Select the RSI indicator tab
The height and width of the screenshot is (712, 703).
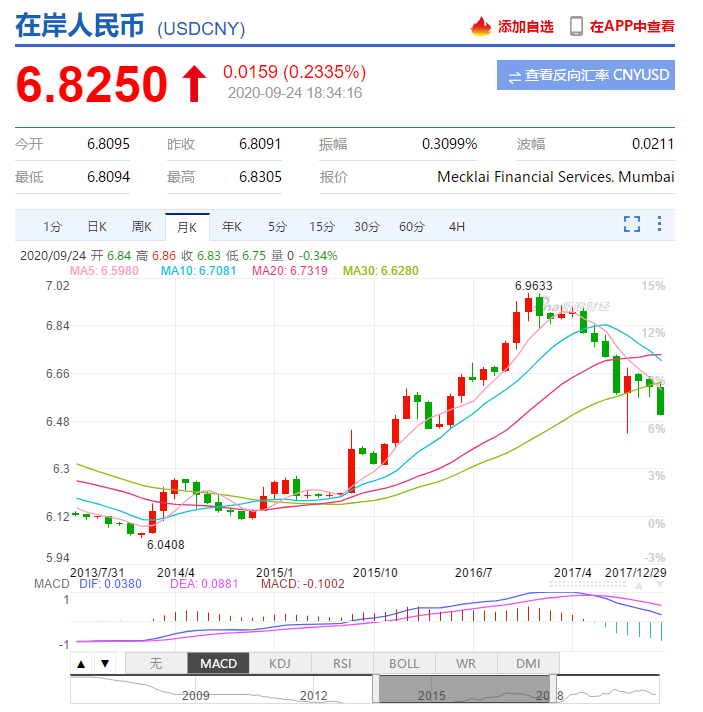(x=342, y=663)
